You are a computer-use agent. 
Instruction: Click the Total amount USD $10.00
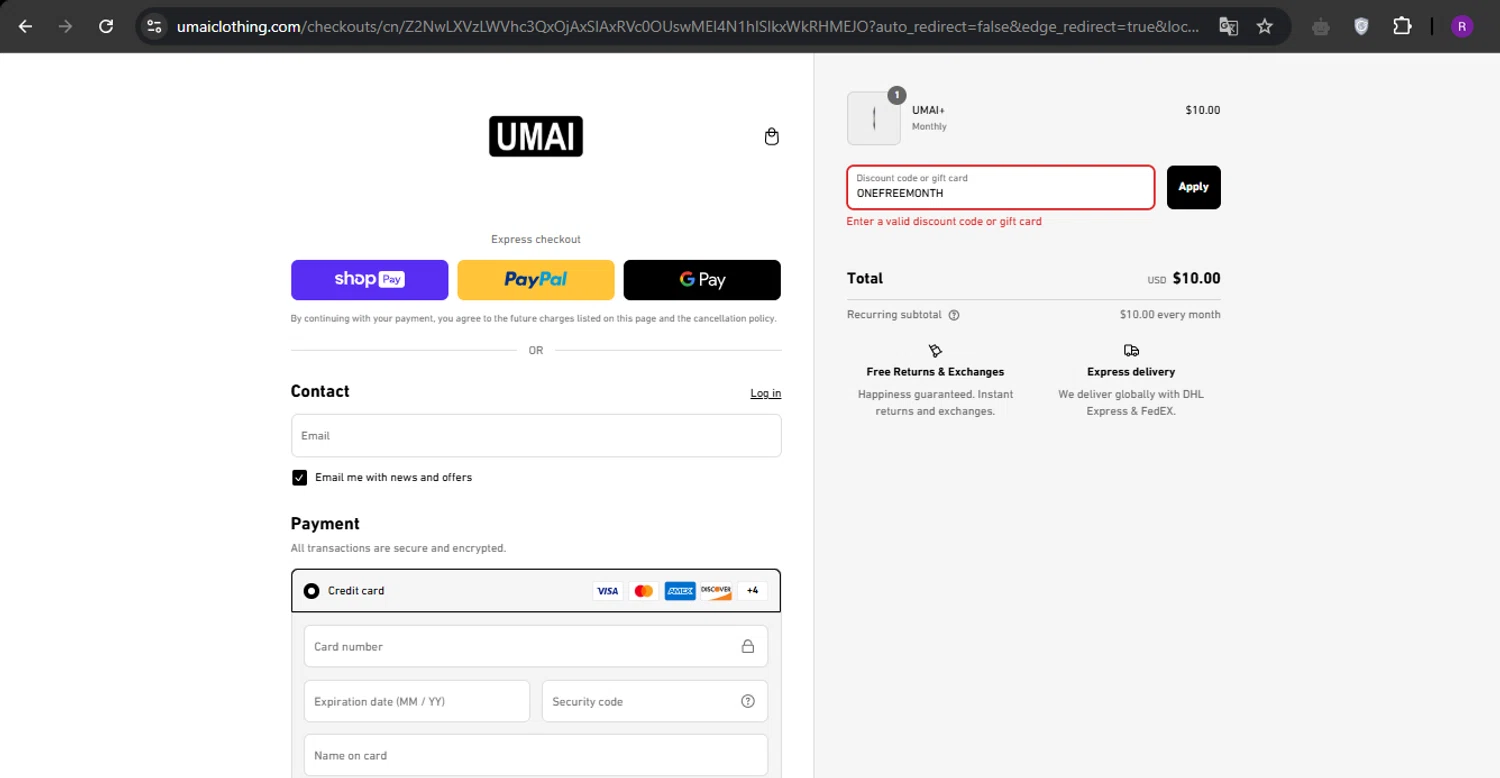pyautogui.click(x=1184, y=279)
